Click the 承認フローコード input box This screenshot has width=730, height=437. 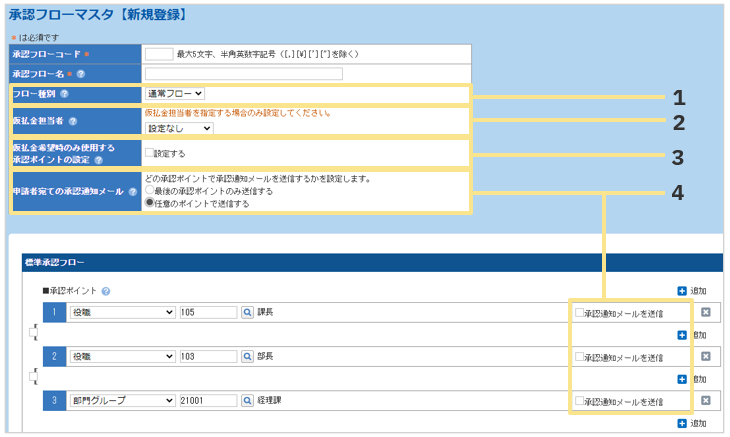click(x=158, y=54)
